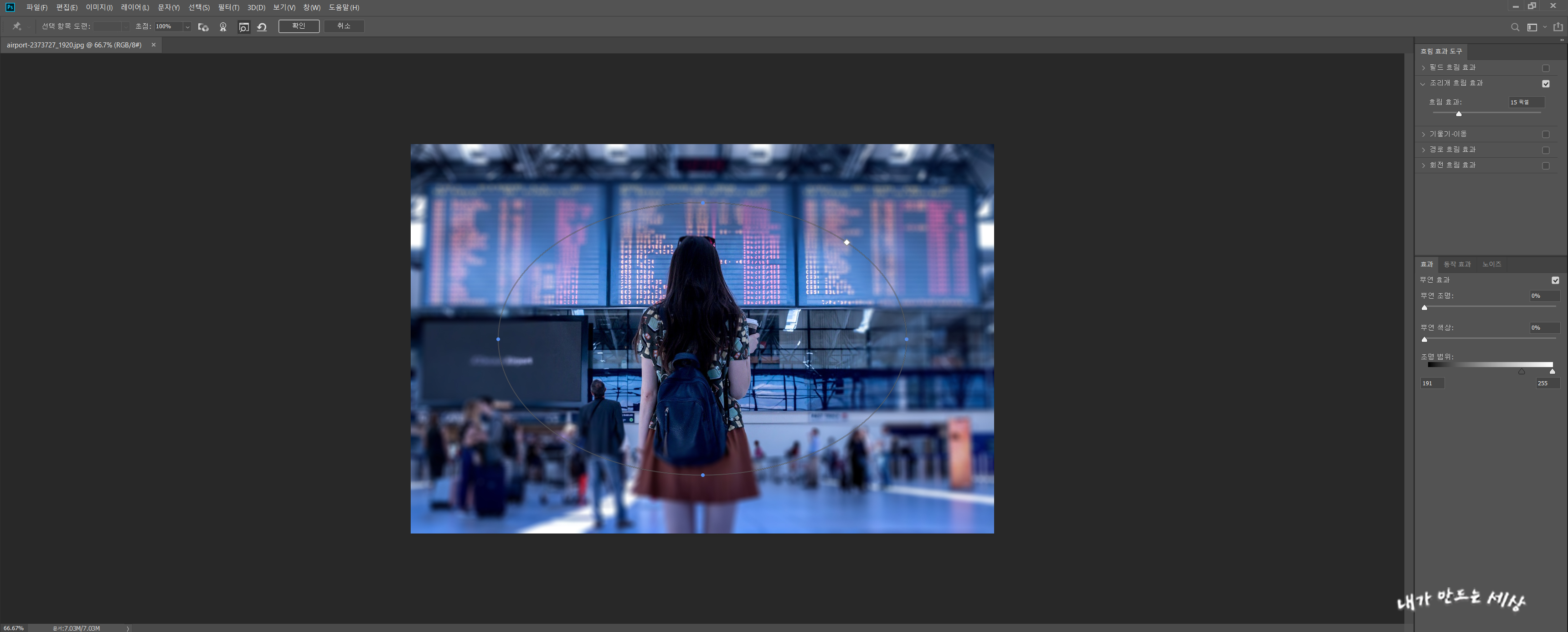Click the 확인 button
Screen dimensions: 1568x632
(x=298, y=26)
